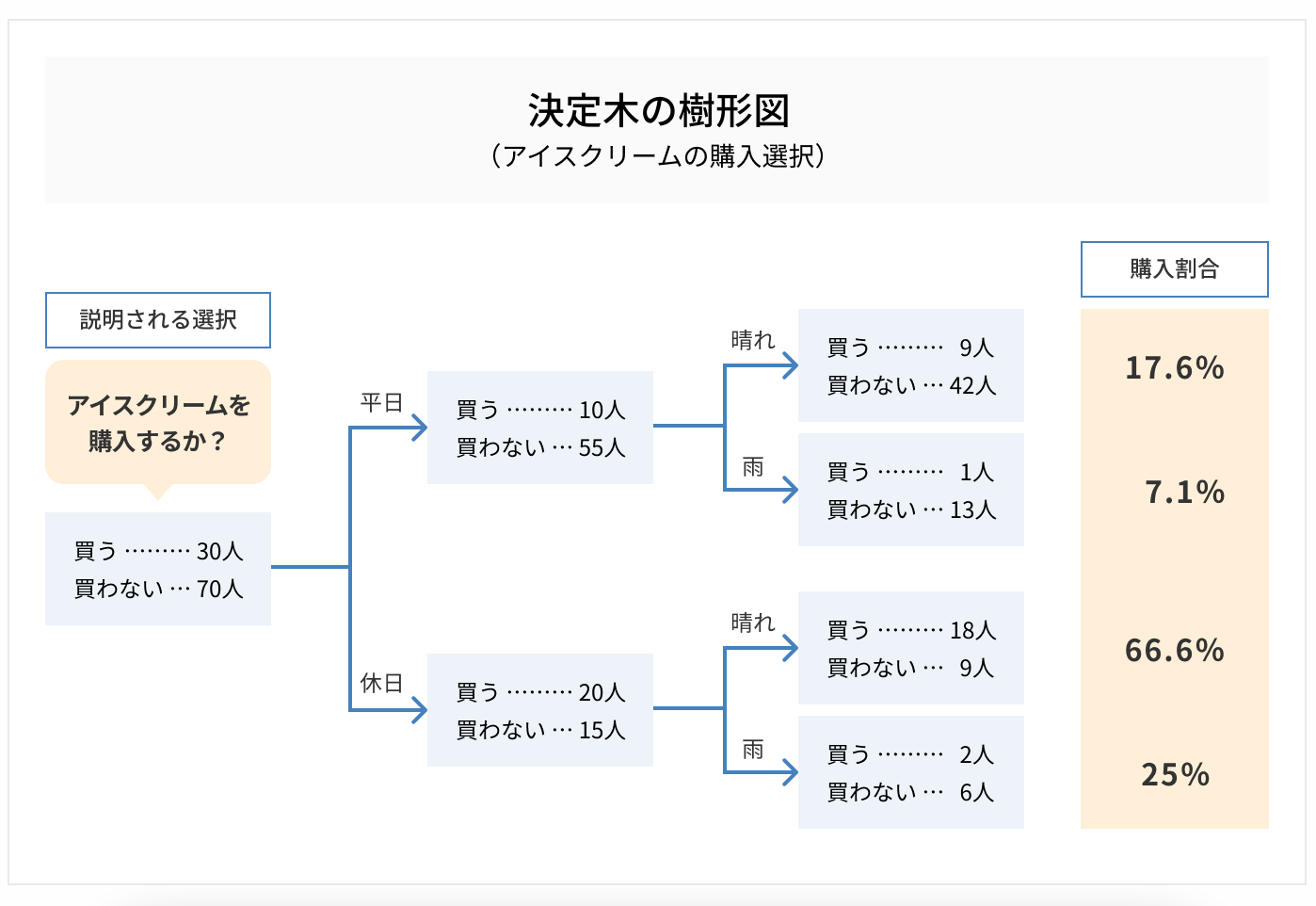
Task: Click the アイスクリームを購入するか？ speech bubble
Action: coord(158,423)
